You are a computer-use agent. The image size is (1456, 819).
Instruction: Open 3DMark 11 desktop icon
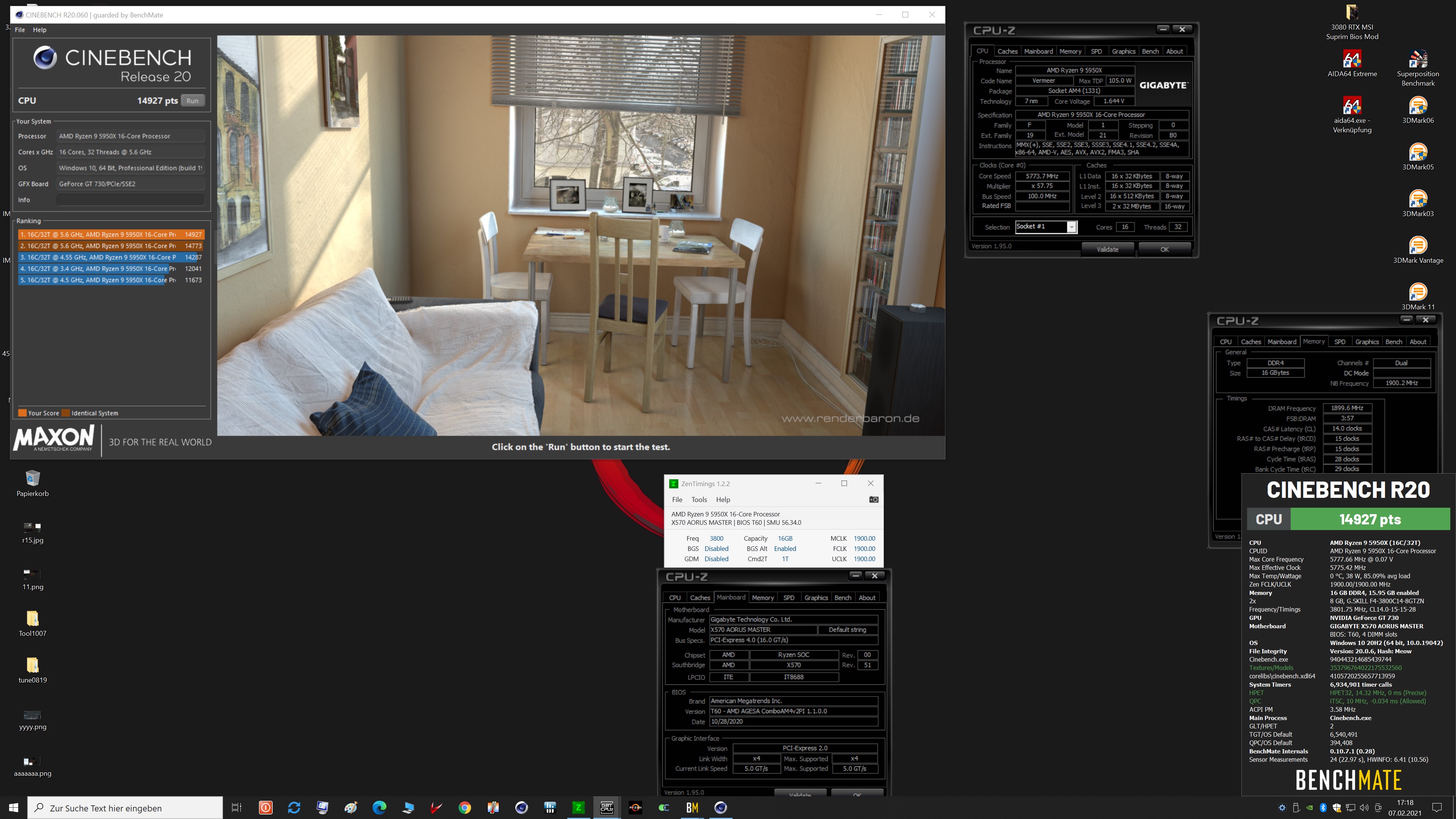(x=1418, y=297)
